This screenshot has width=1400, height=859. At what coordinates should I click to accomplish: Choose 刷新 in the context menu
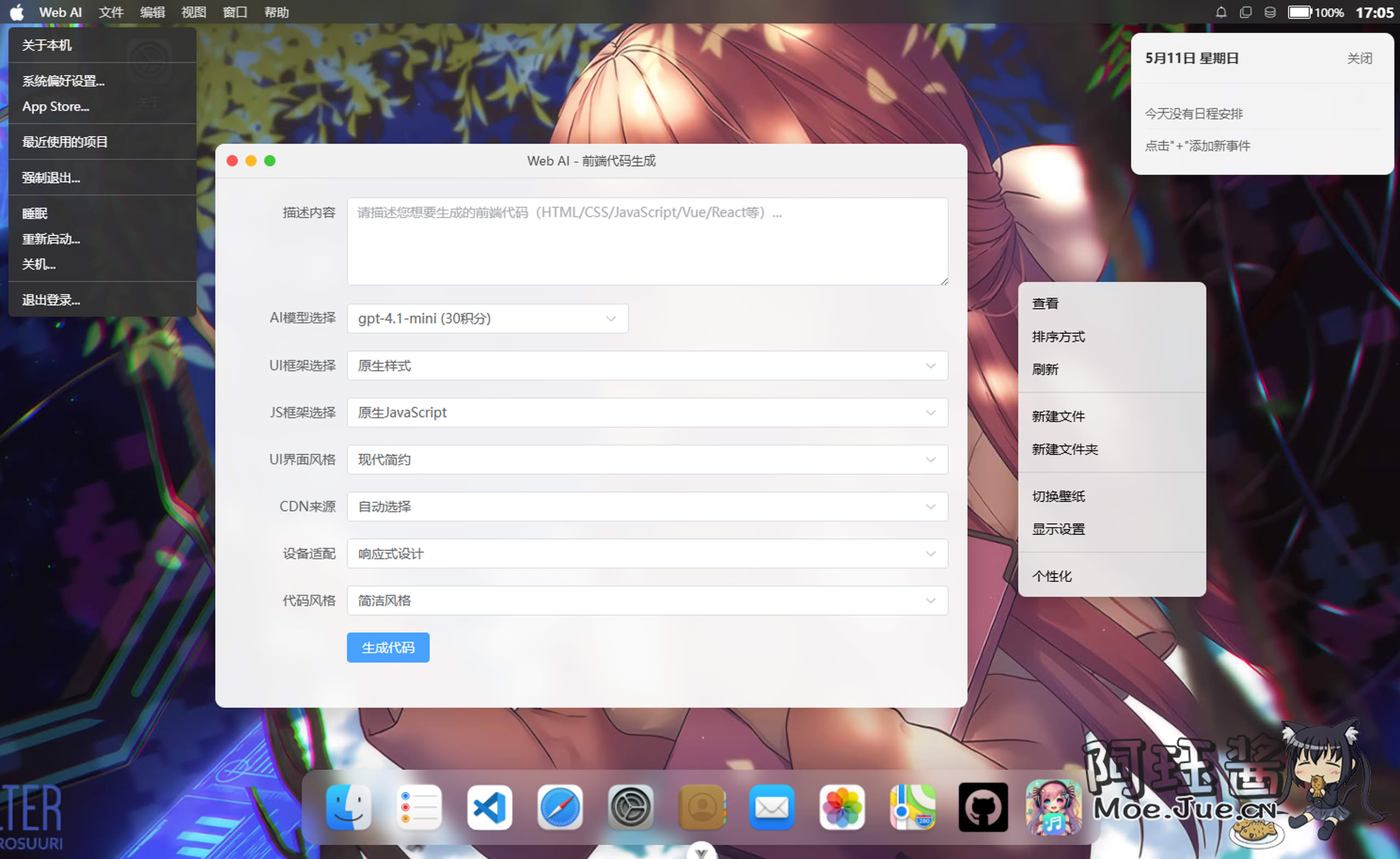pyautogui.click(x=1112, y=369)
